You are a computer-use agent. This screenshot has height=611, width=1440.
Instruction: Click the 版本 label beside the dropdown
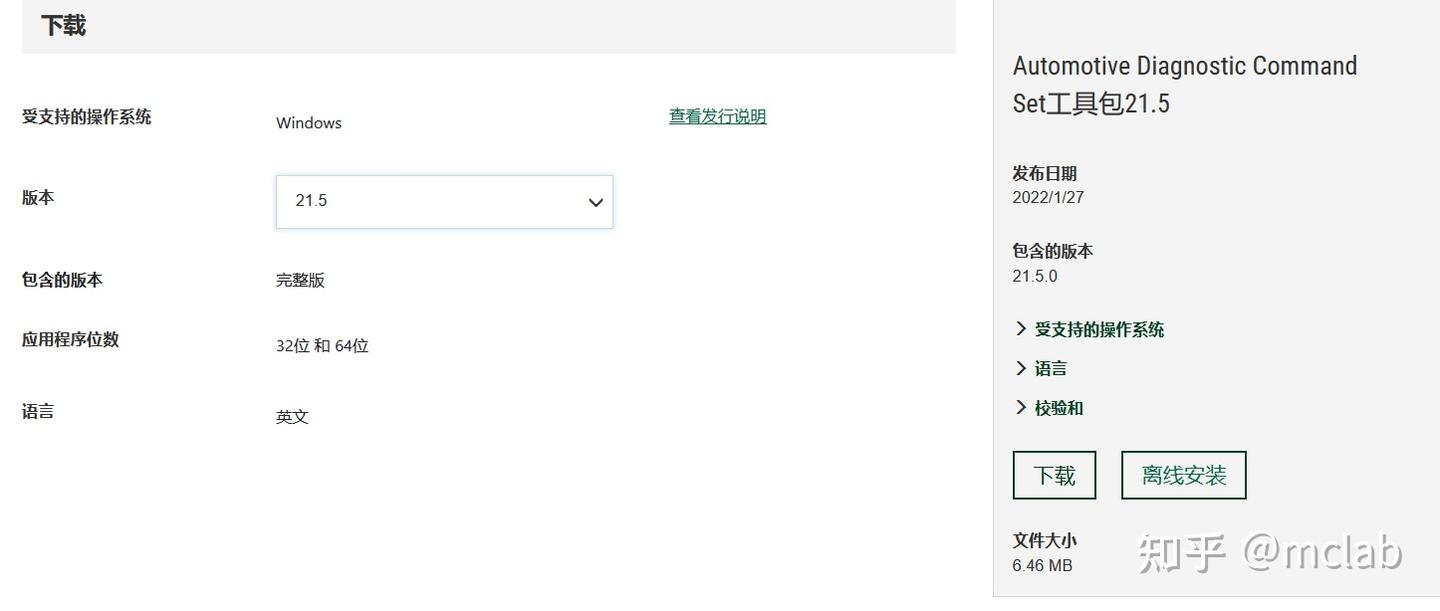pos(38,198)
